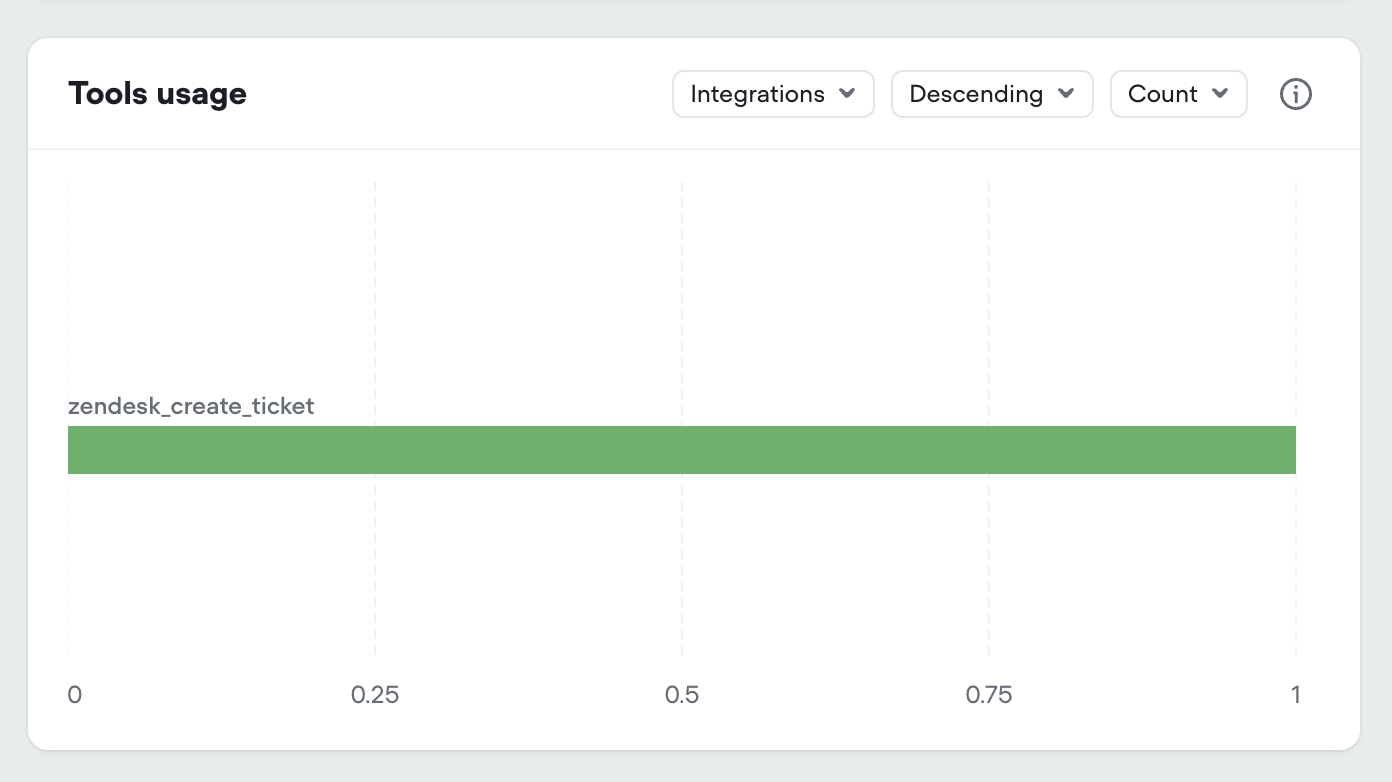The image size is (1392, 782).
Task: Expand the Count metric dropdown
Action: [1178, 93]
